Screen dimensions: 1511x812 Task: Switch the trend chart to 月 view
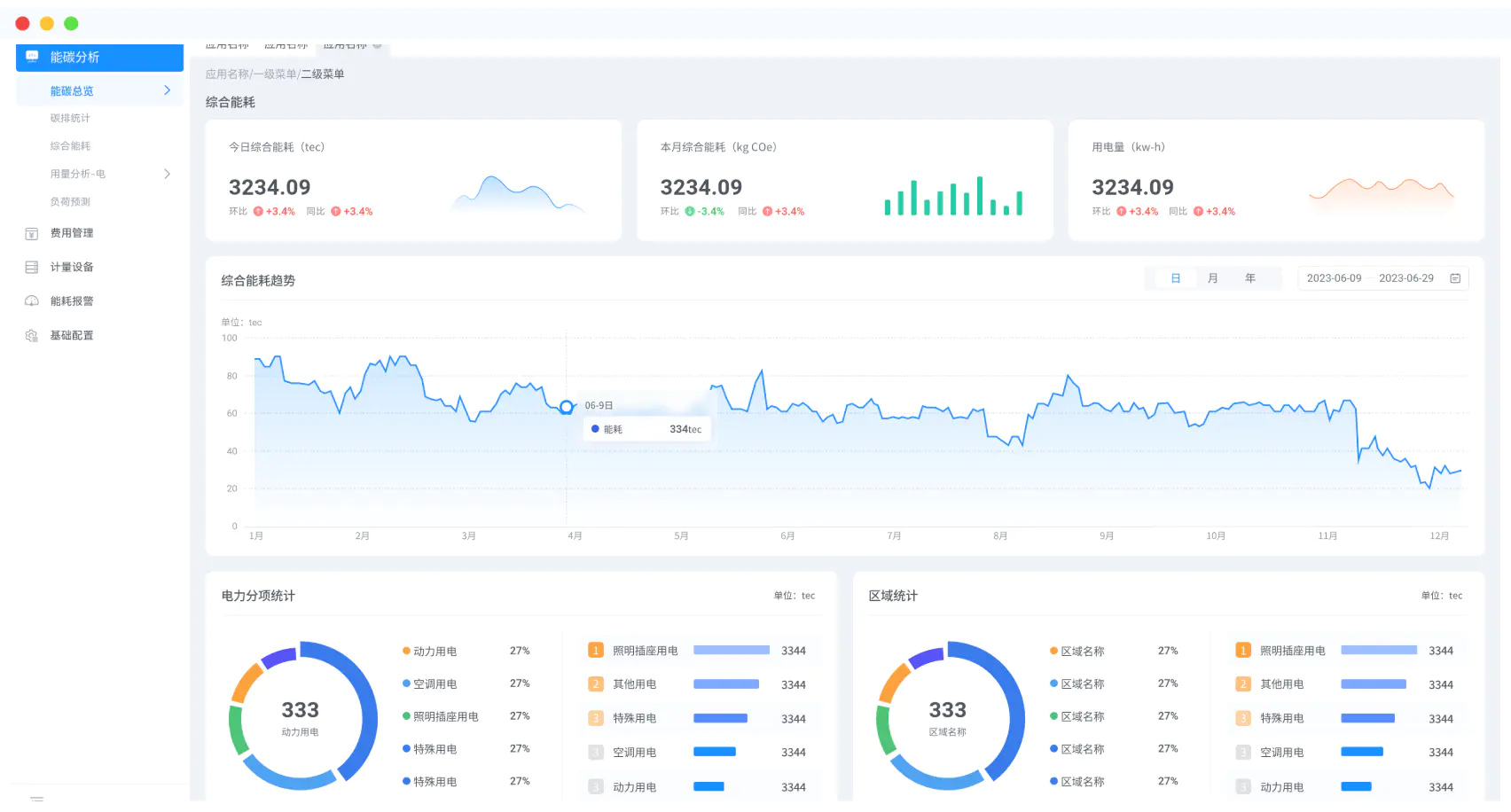(1213, 278)
